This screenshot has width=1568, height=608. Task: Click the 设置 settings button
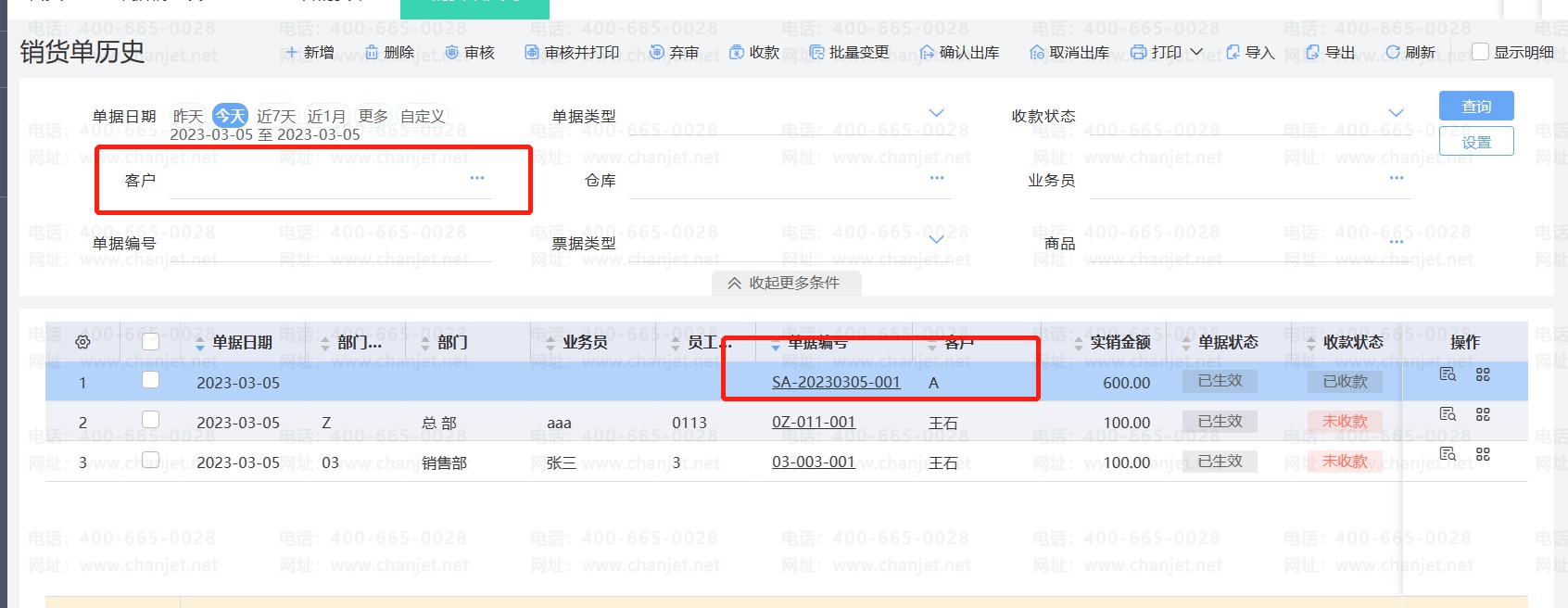[x=1476, y=142]
